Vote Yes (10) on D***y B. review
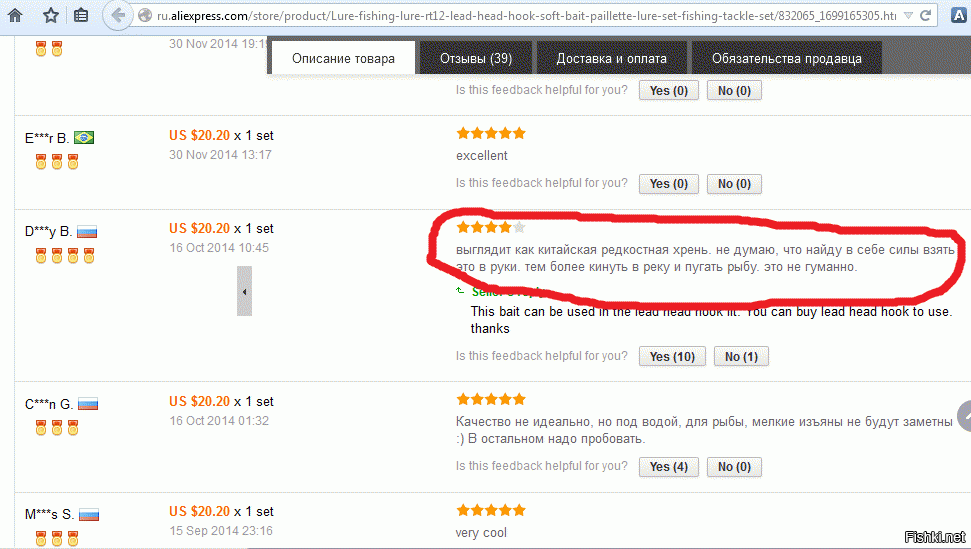The height and width of the screenshot is (549, 971). pos(672,357)
